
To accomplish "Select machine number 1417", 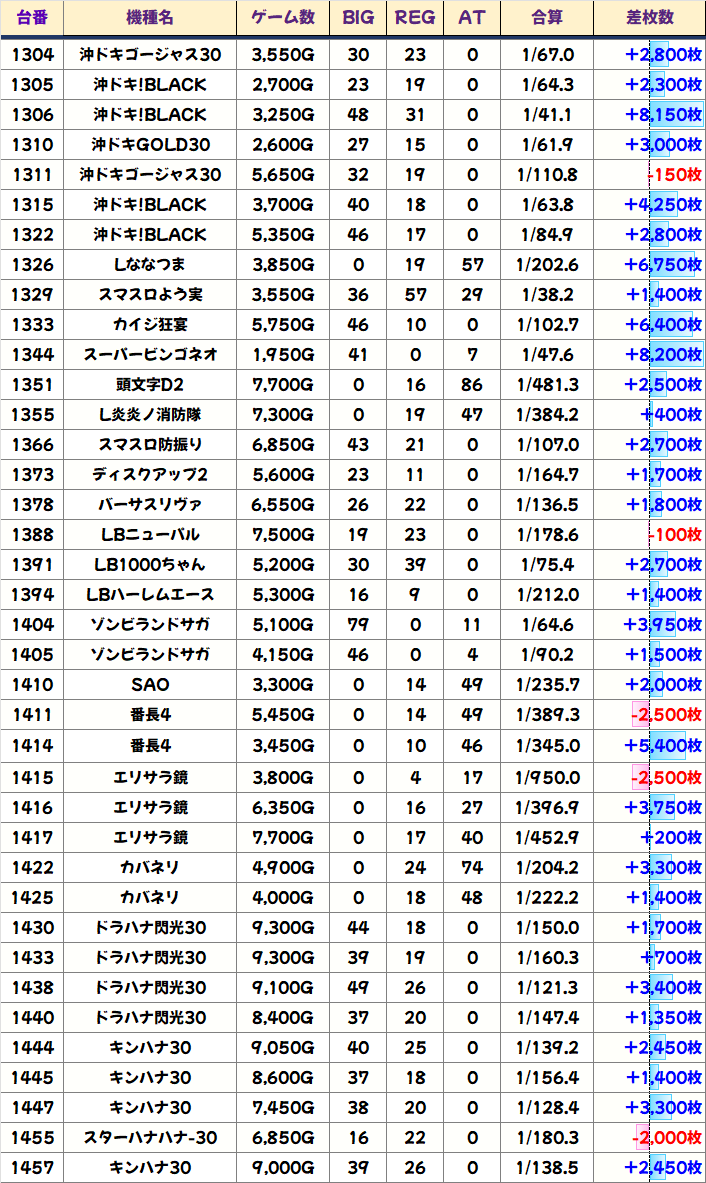I will (32, 837).
